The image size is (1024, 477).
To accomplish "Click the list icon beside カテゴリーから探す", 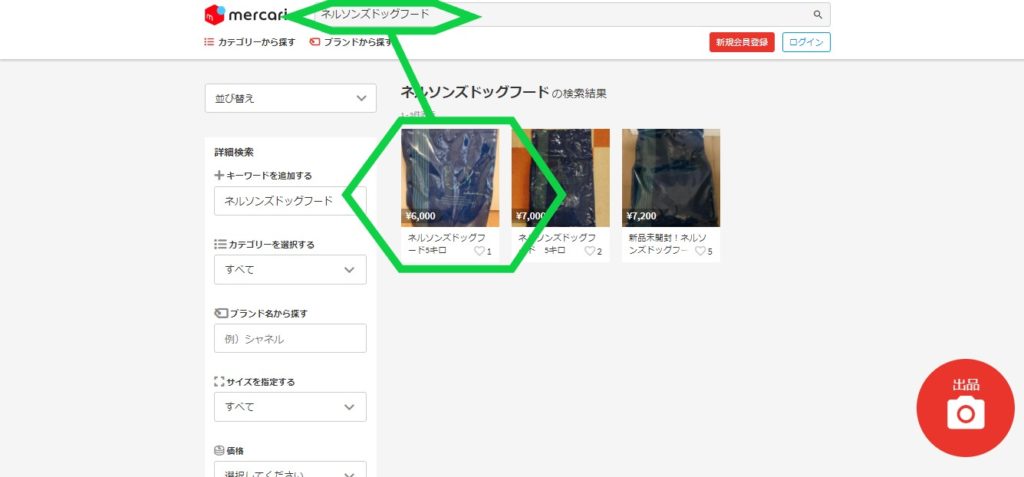I will [209, 42].
